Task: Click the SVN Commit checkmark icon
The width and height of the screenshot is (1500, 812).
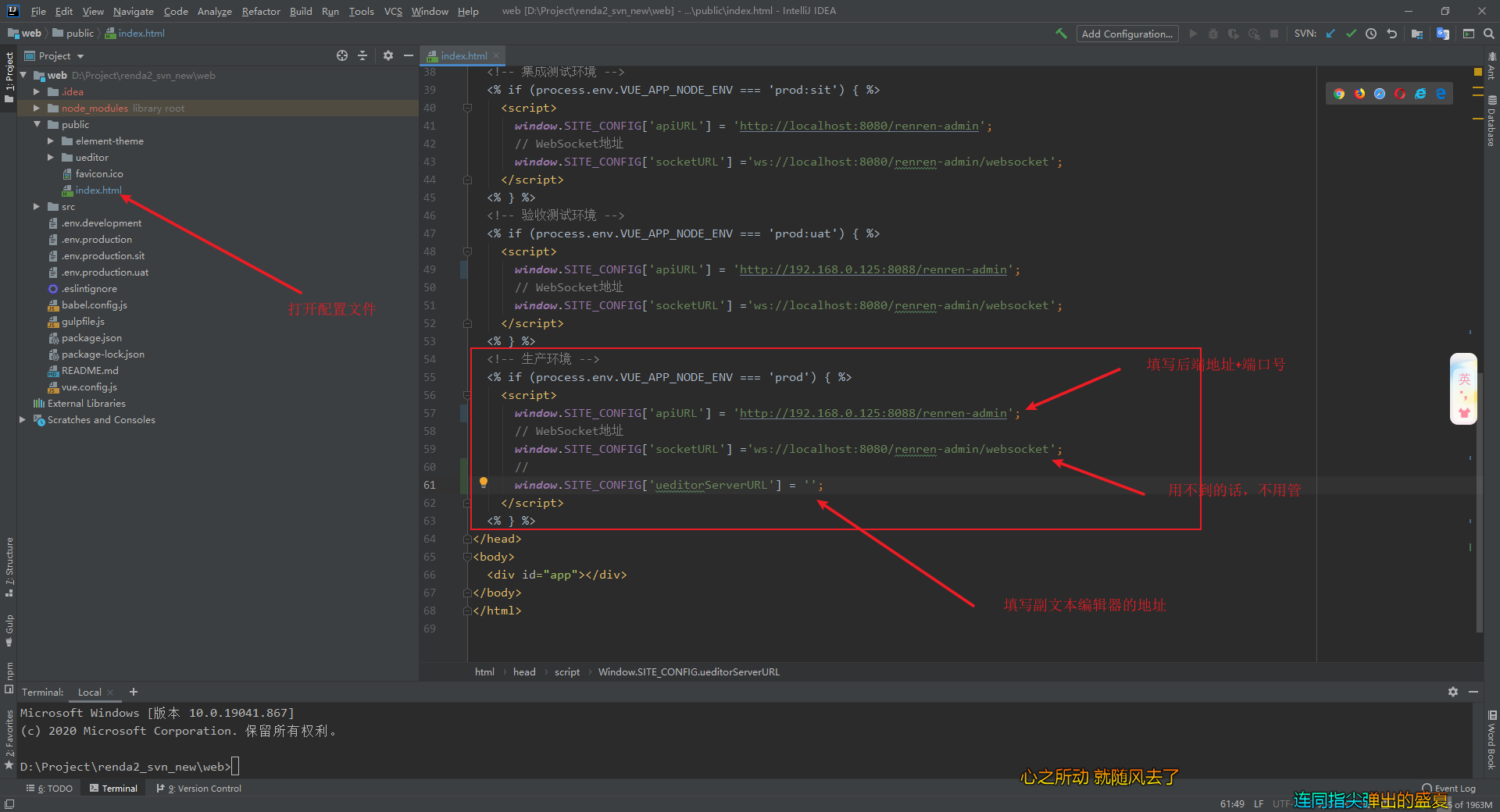Action: 1351,34
